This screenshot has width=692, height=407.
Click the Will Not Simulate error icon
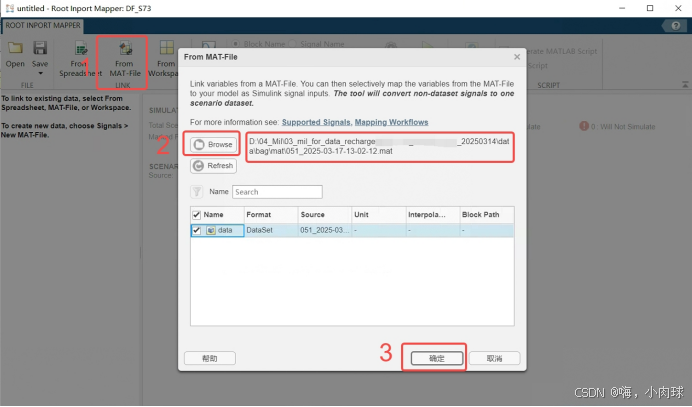[584, 126]
